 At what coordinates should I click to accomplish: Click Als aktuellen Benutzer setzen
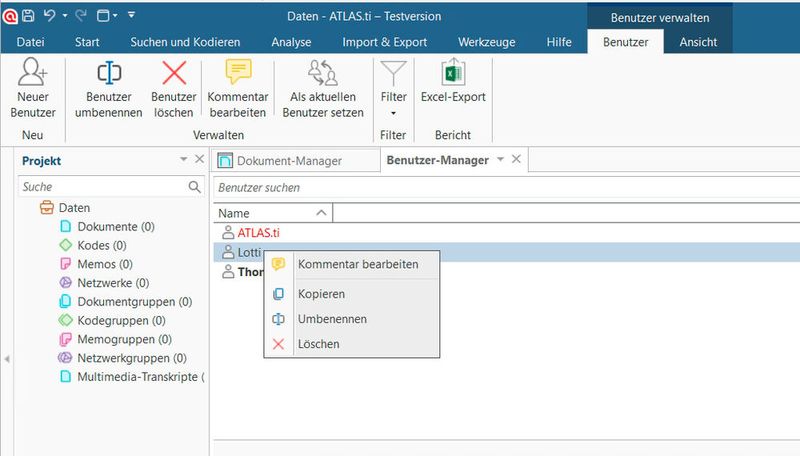click(323, 89)
